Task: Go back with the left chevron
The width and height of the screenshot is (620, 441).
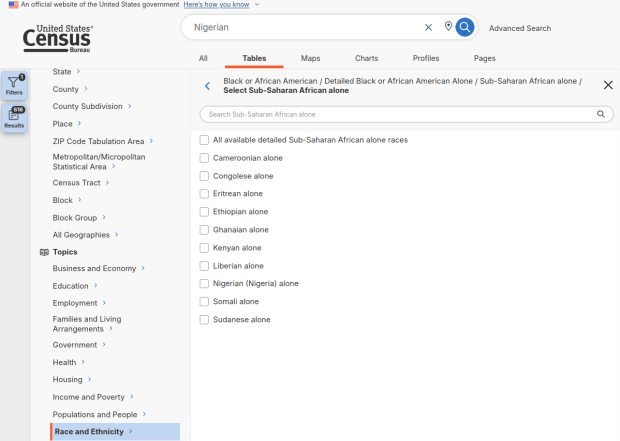Action: click(x=208, y=86)
